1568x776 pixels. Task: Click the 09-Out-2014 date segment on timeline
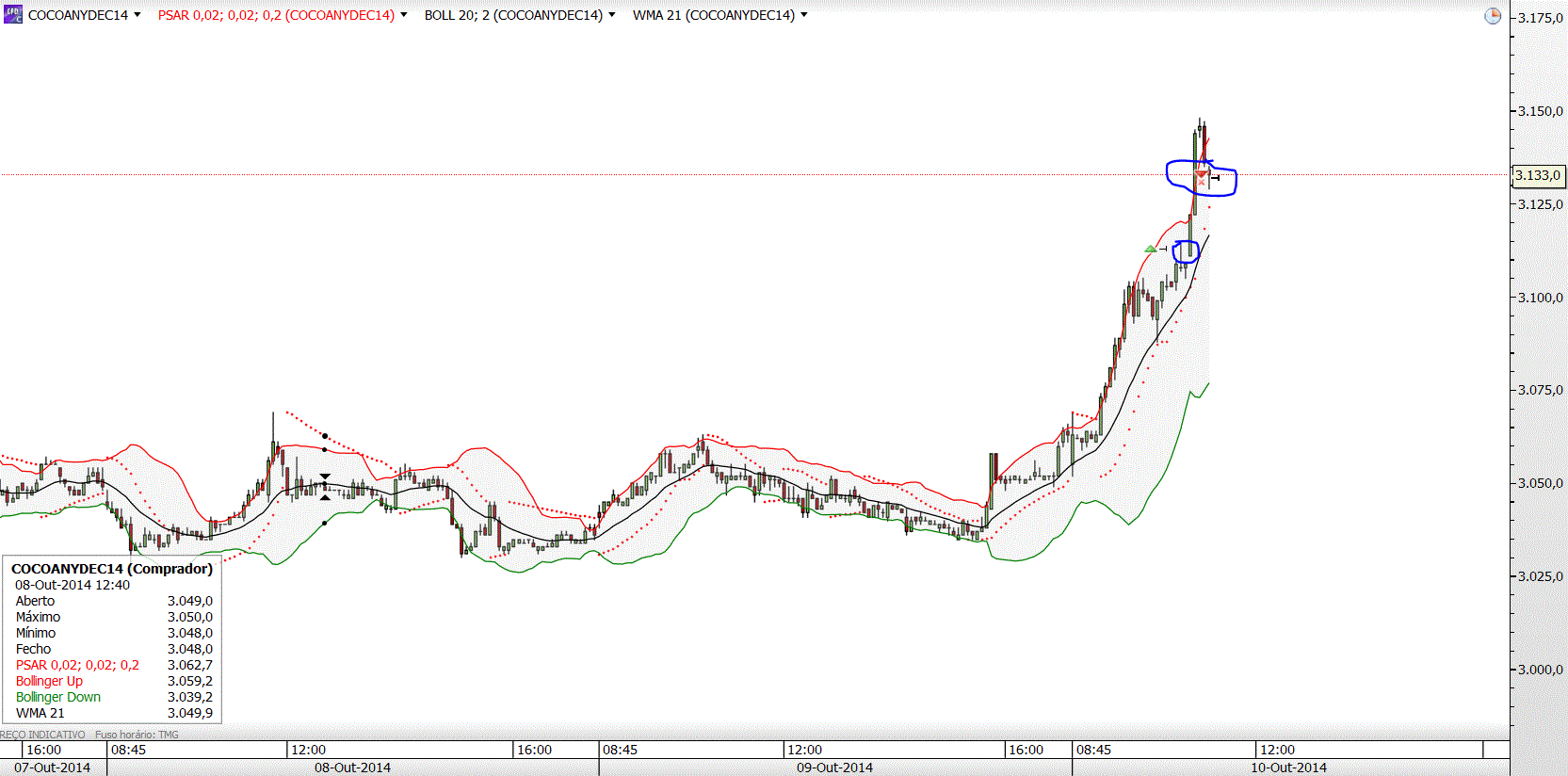pos(834,768)
